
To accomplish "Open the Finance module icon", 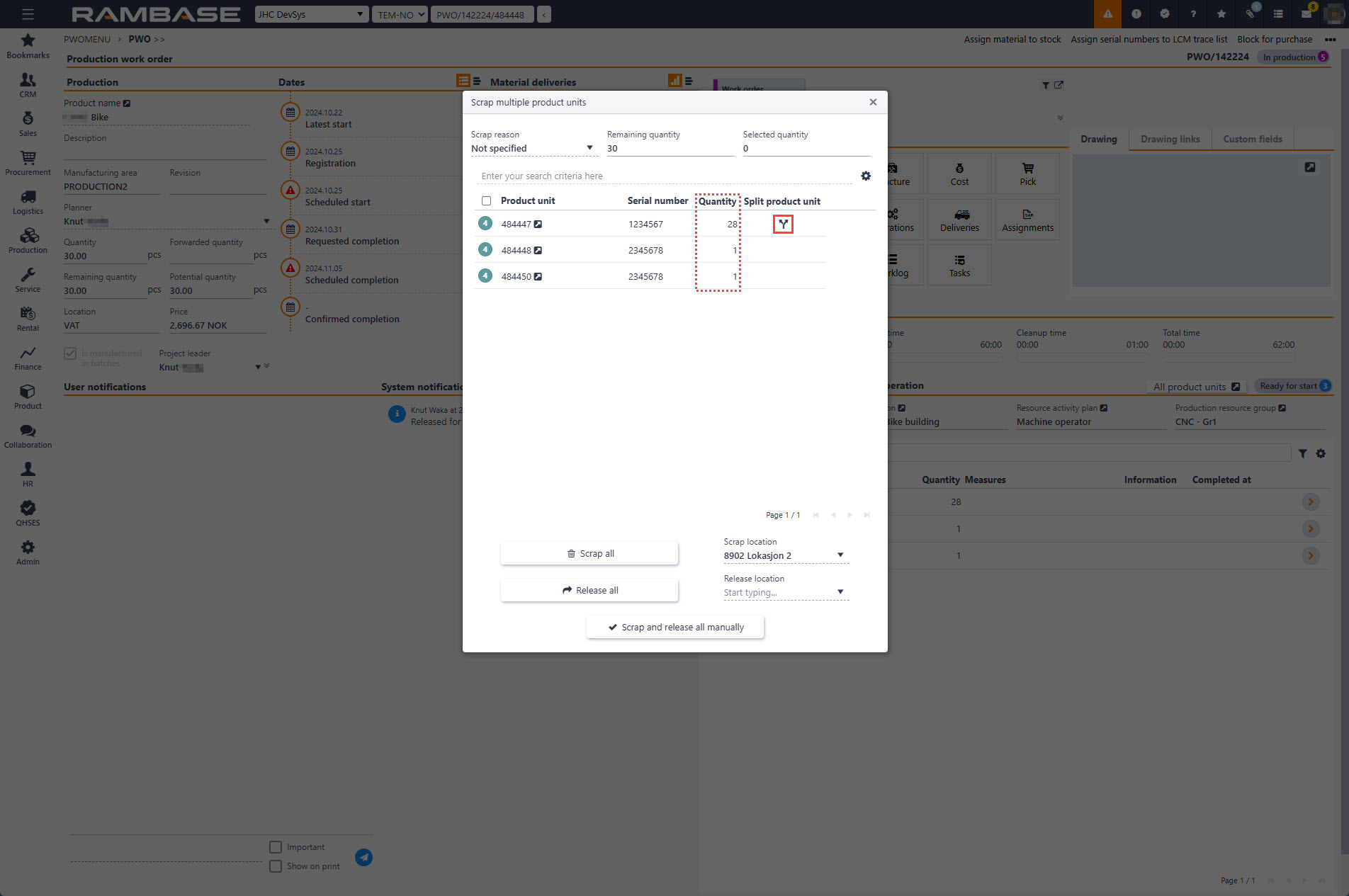I will (x=28, y=358).
